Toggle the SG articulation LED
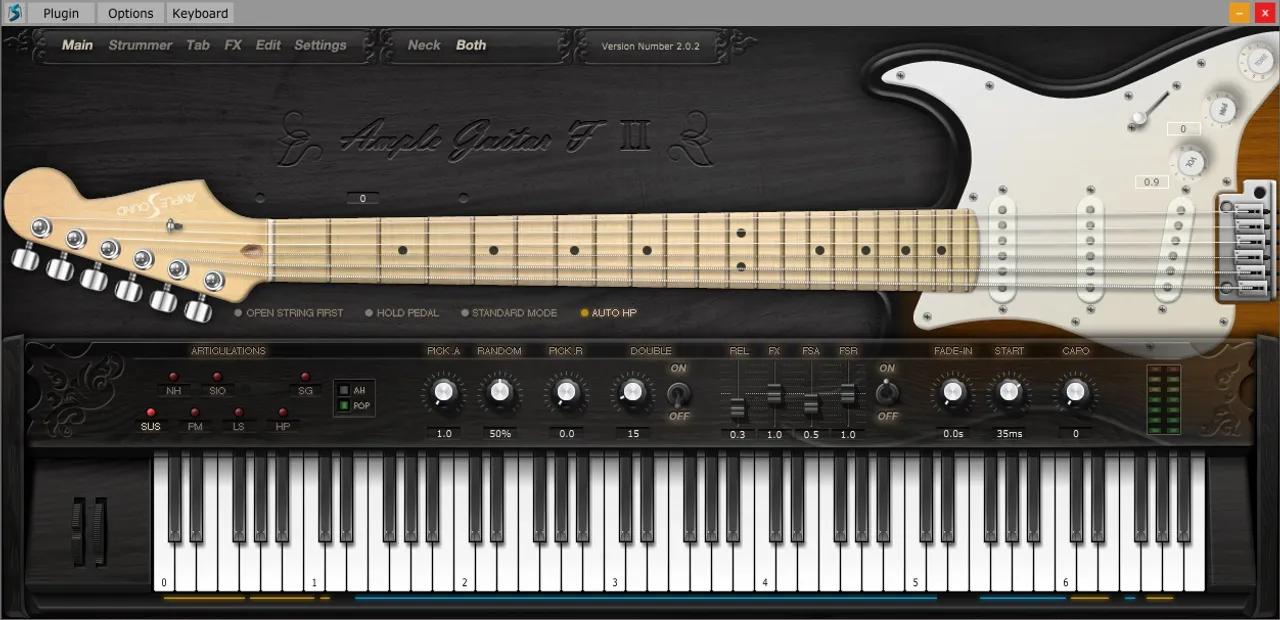Image resolution: width=1280 pixels, height=620 pixels. 305,377
